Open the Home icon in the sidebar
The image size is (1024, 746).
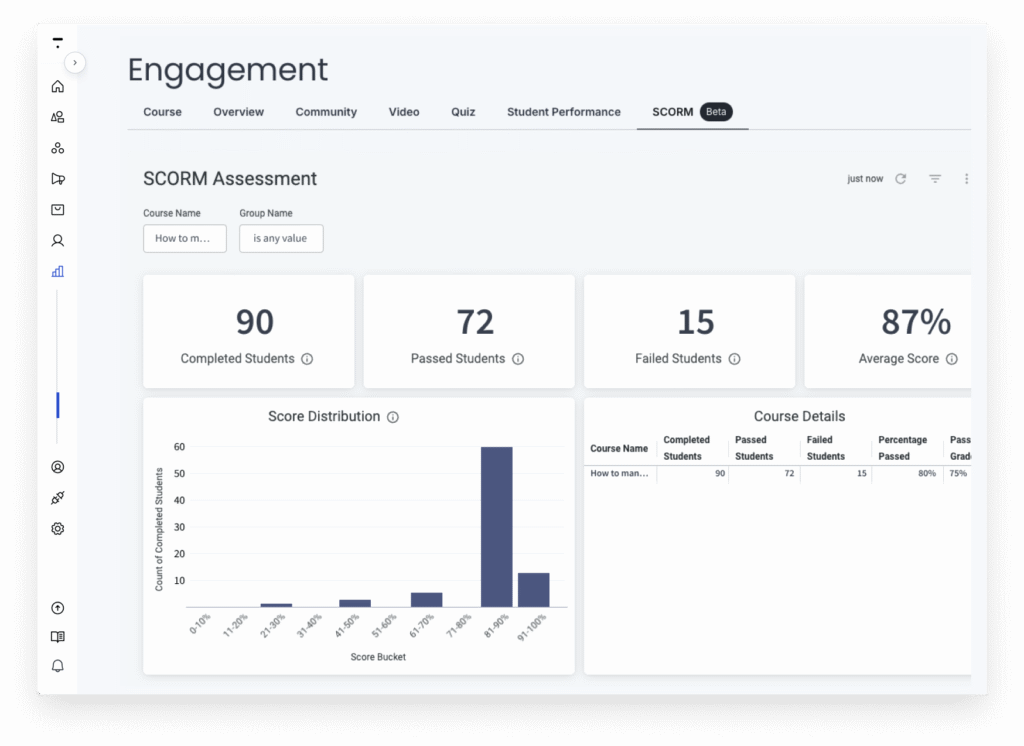[x=57, y=86]
